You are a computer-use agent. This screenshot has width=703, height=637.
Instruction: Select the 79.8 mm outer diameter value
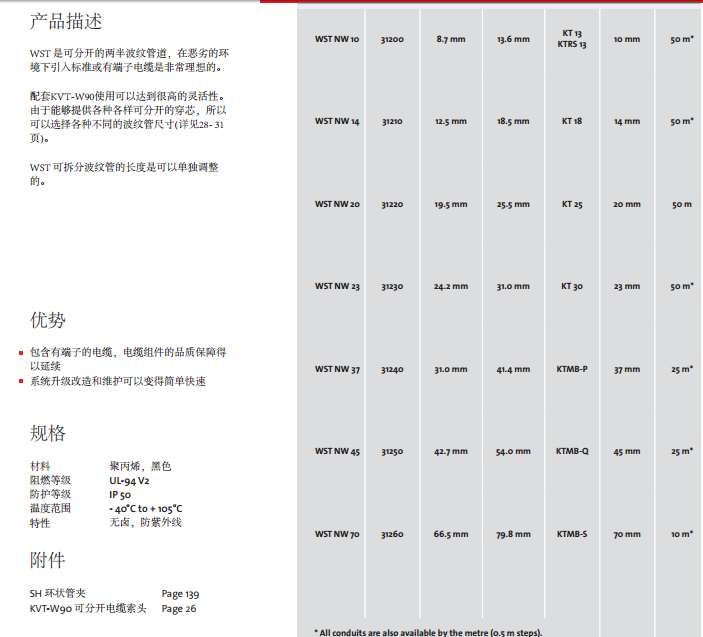(513, 534)
